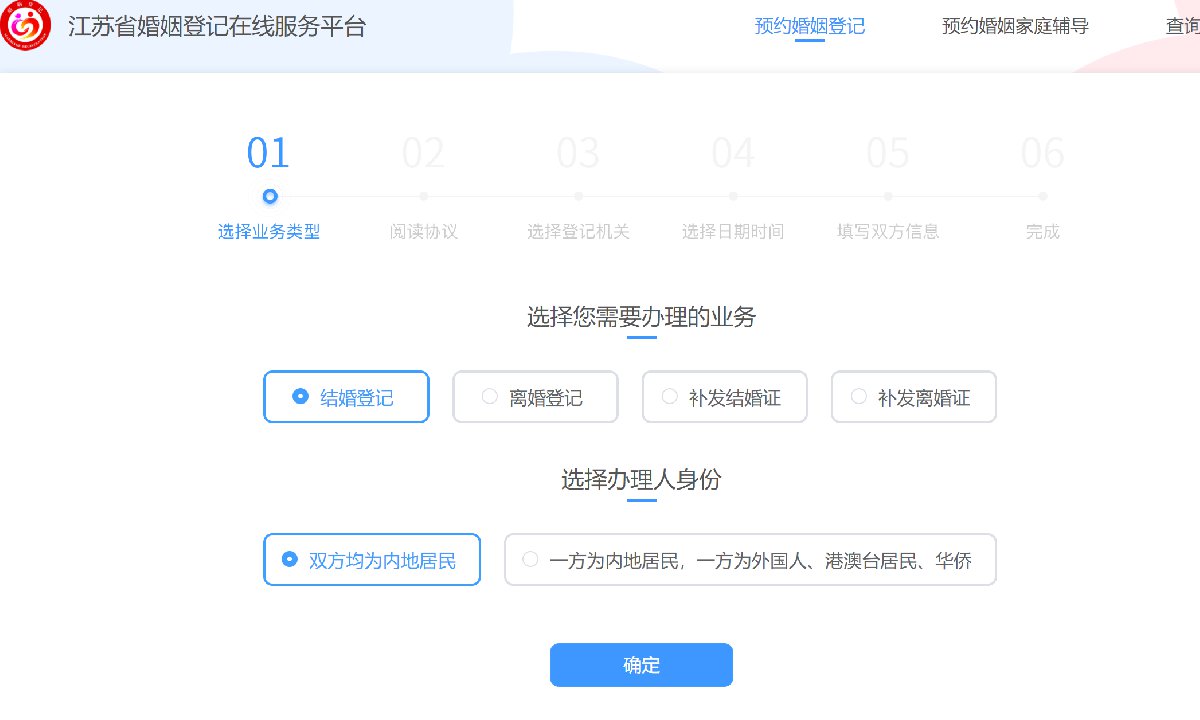Click the faded 04 step number

click(x=733, y=154)
